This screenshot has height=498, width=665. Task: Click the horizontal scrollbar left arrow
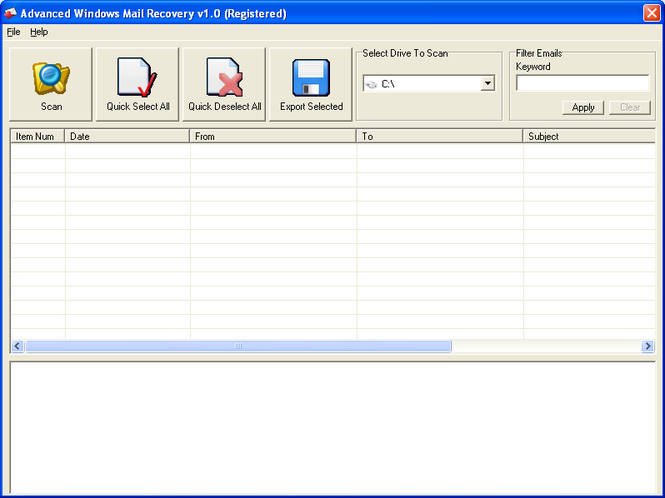coord(17,346)
